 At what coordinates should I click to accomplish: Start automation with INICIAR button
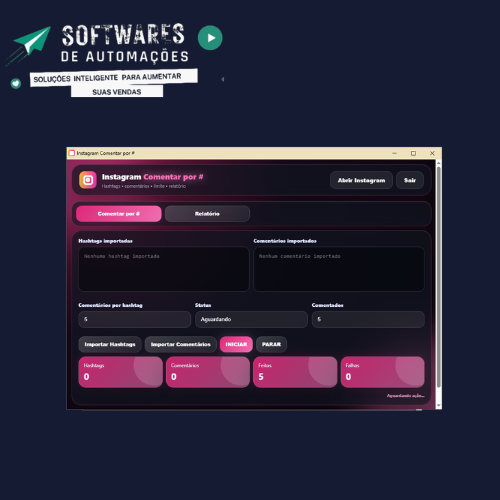236,344
